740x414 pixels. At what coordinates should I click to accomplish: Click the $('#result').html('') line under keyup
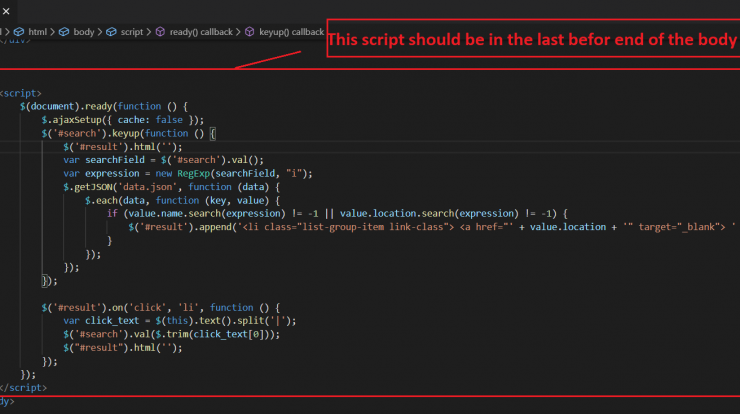(123, 147)
